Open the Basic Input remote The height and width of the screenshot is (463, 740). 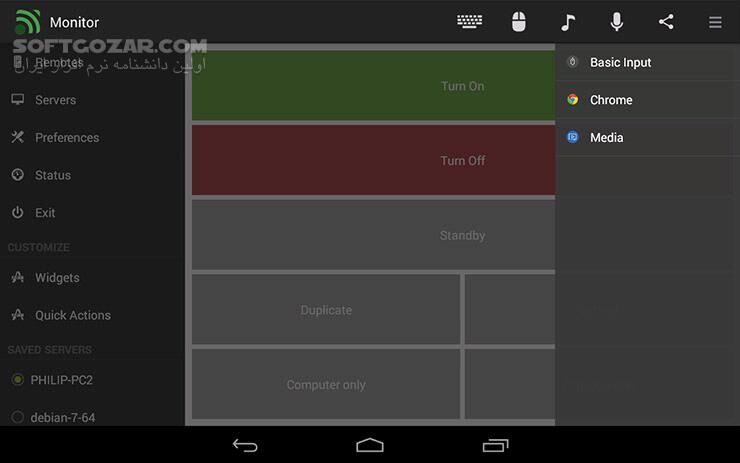click(x=648, y=62)
